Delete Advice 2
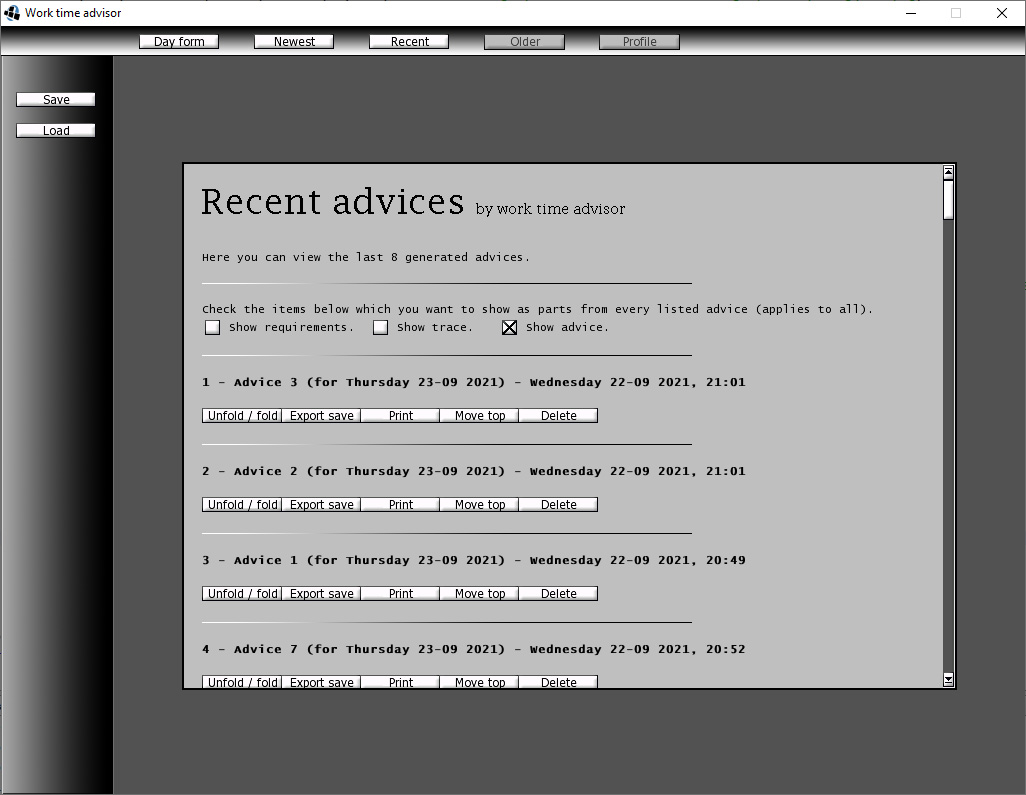Screen dimensions: 1026x795 coord(558,504)
